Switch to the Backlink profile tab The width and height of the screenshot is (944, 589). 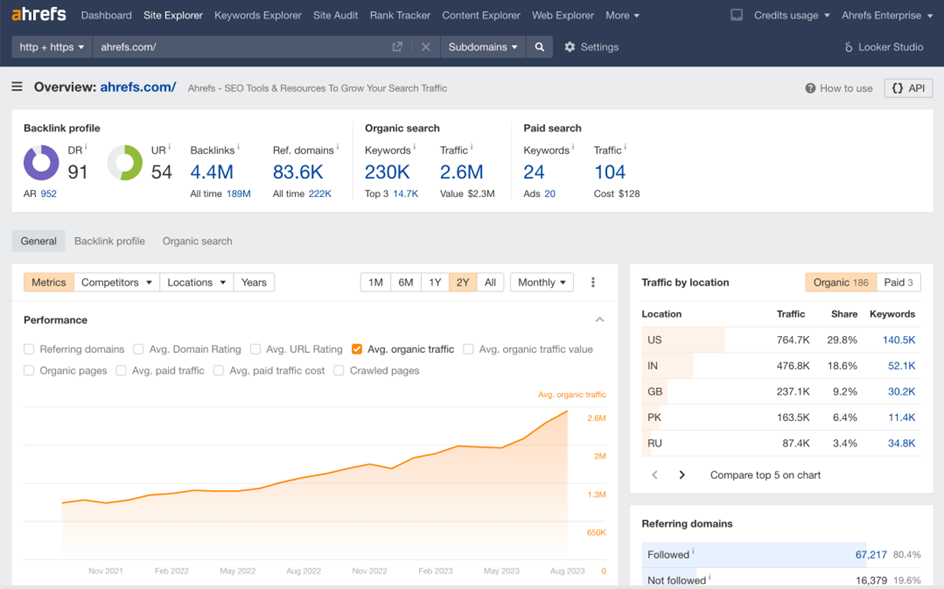[110, 241]
